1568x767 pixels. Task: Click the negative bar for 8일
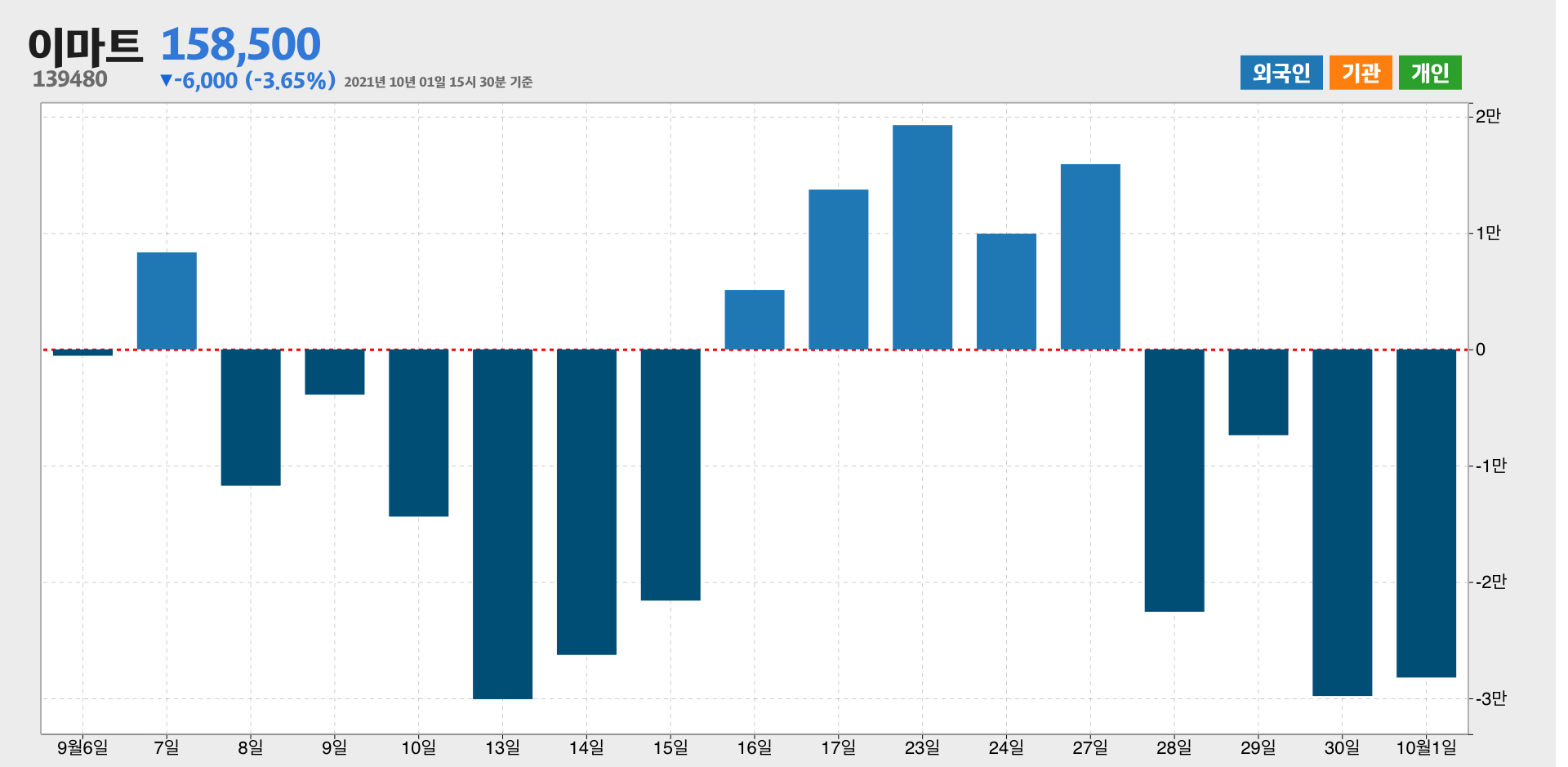coord(251,417)
